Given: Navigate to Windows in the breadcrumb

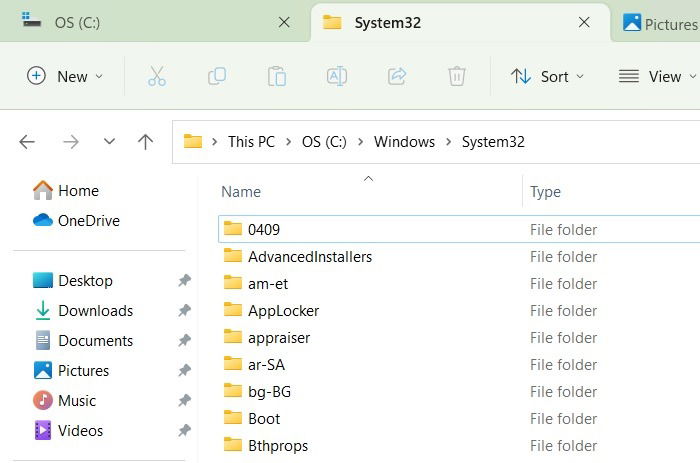Looking at the screenshot, I should [x=404, y=142].
